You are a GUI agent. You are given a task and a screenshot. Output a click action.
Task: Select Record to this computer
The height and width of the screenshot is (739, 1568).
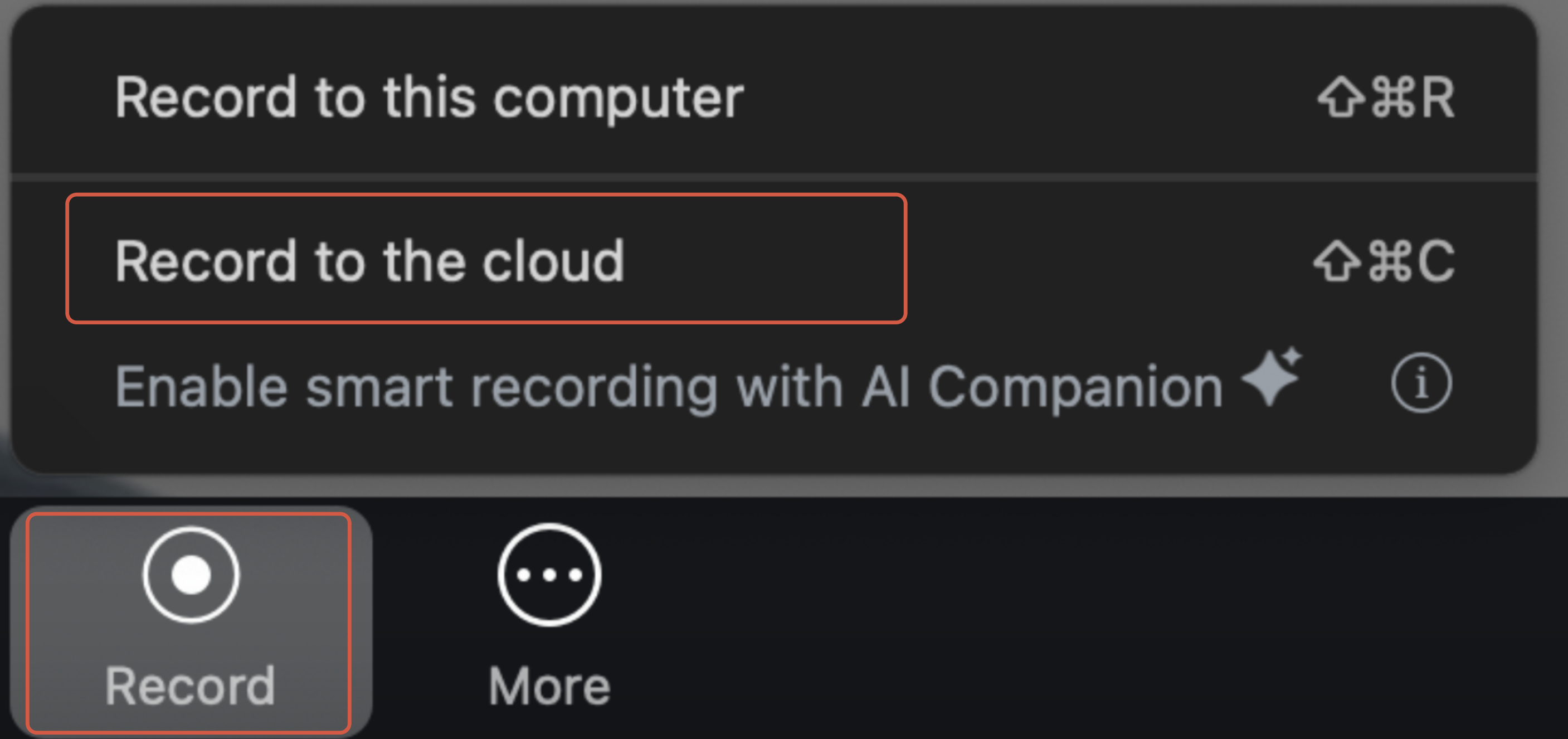click(429, 98)
